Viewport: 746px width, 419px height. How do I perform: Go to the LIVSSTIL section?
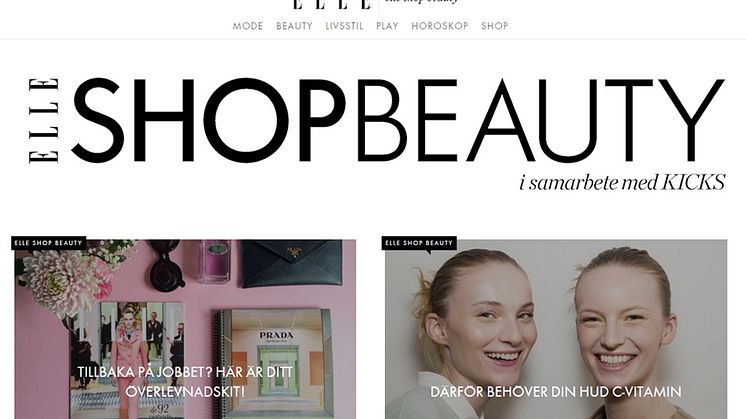(x=344, y=26)
